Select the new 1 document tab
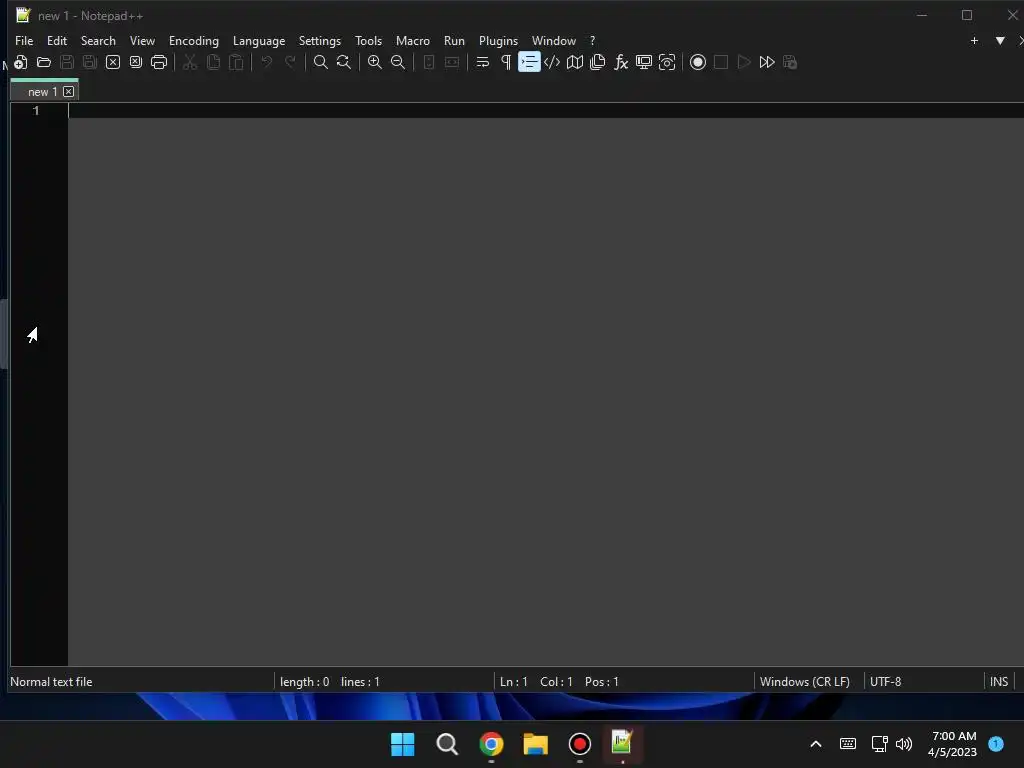 point(42,92)
